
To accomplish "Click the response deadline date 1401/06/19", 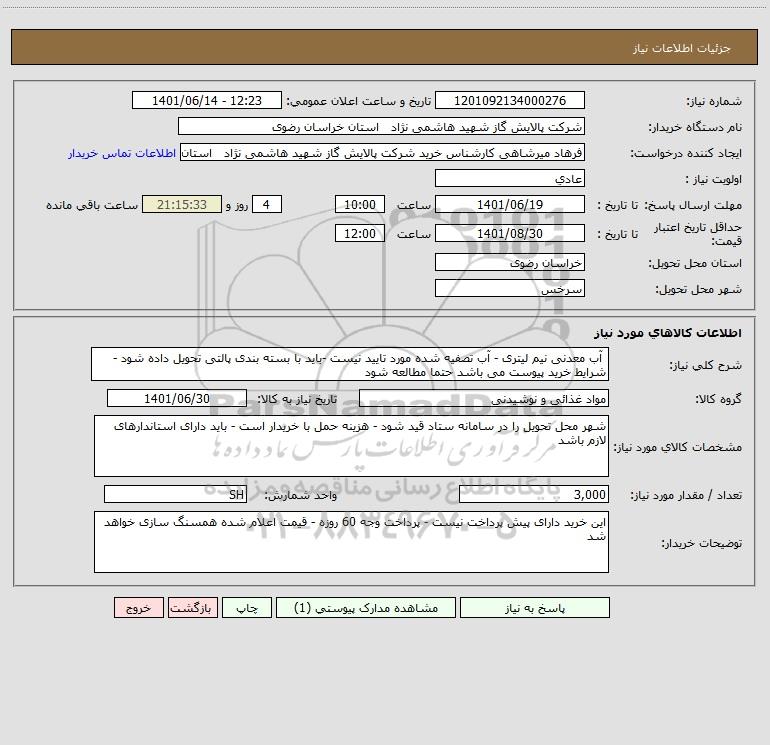I will (510, 205).
